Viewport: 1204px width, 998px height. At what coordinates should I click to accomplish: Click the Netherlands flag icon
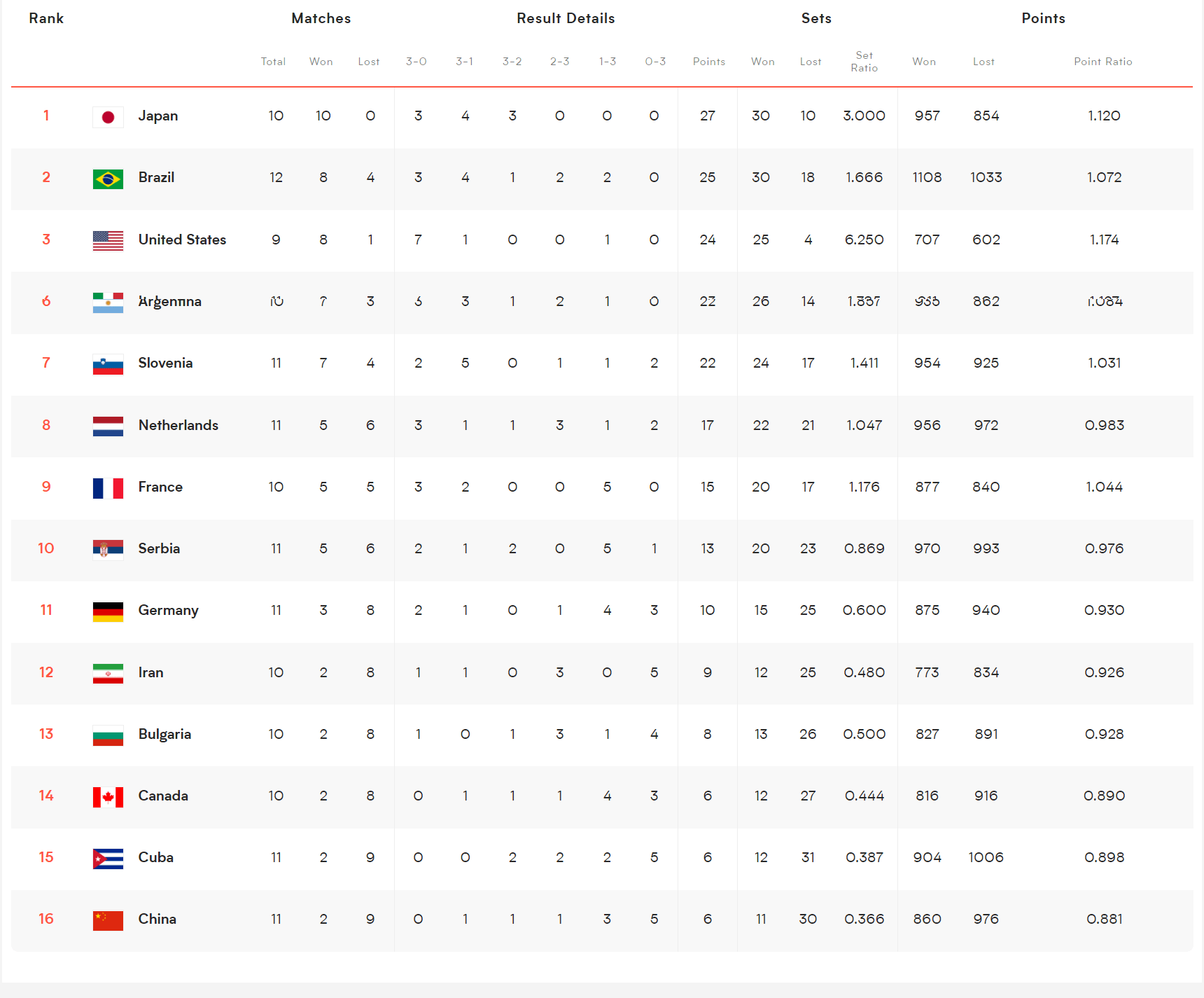[108, 426]
